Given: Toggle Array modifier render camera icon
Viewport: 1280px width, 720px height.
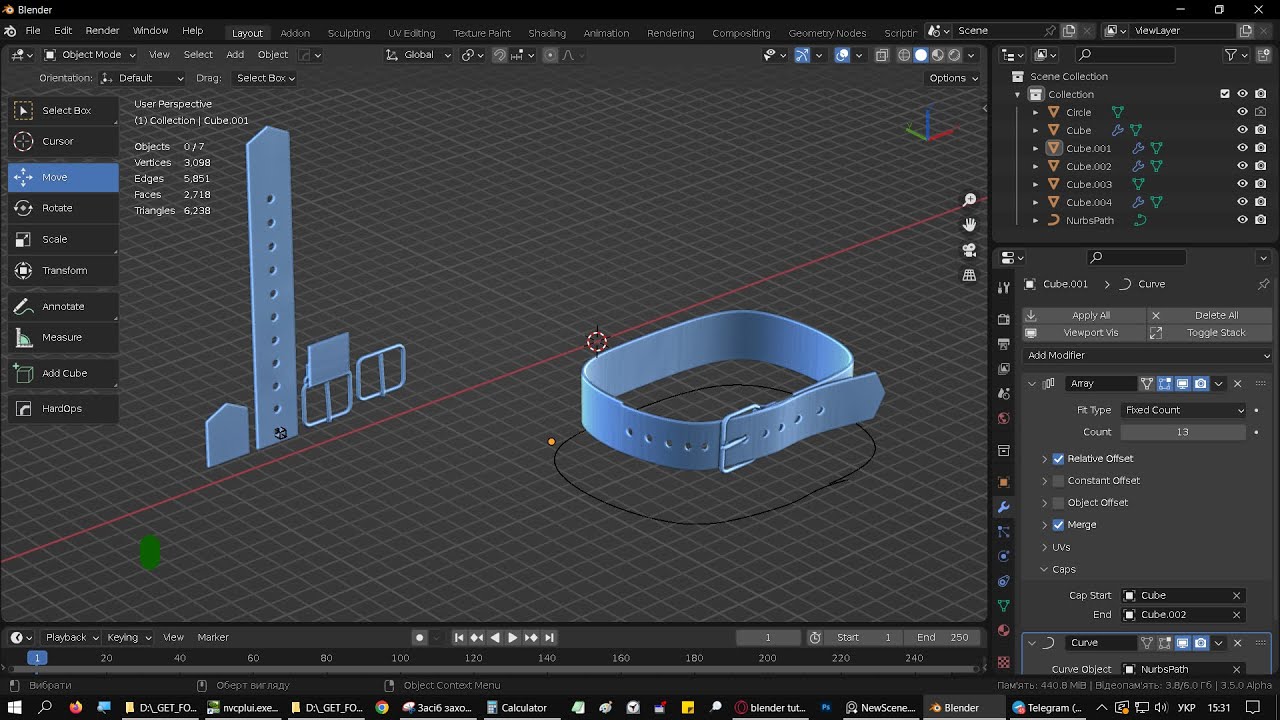Looking at the screenshot, I should pos(1201,383).
